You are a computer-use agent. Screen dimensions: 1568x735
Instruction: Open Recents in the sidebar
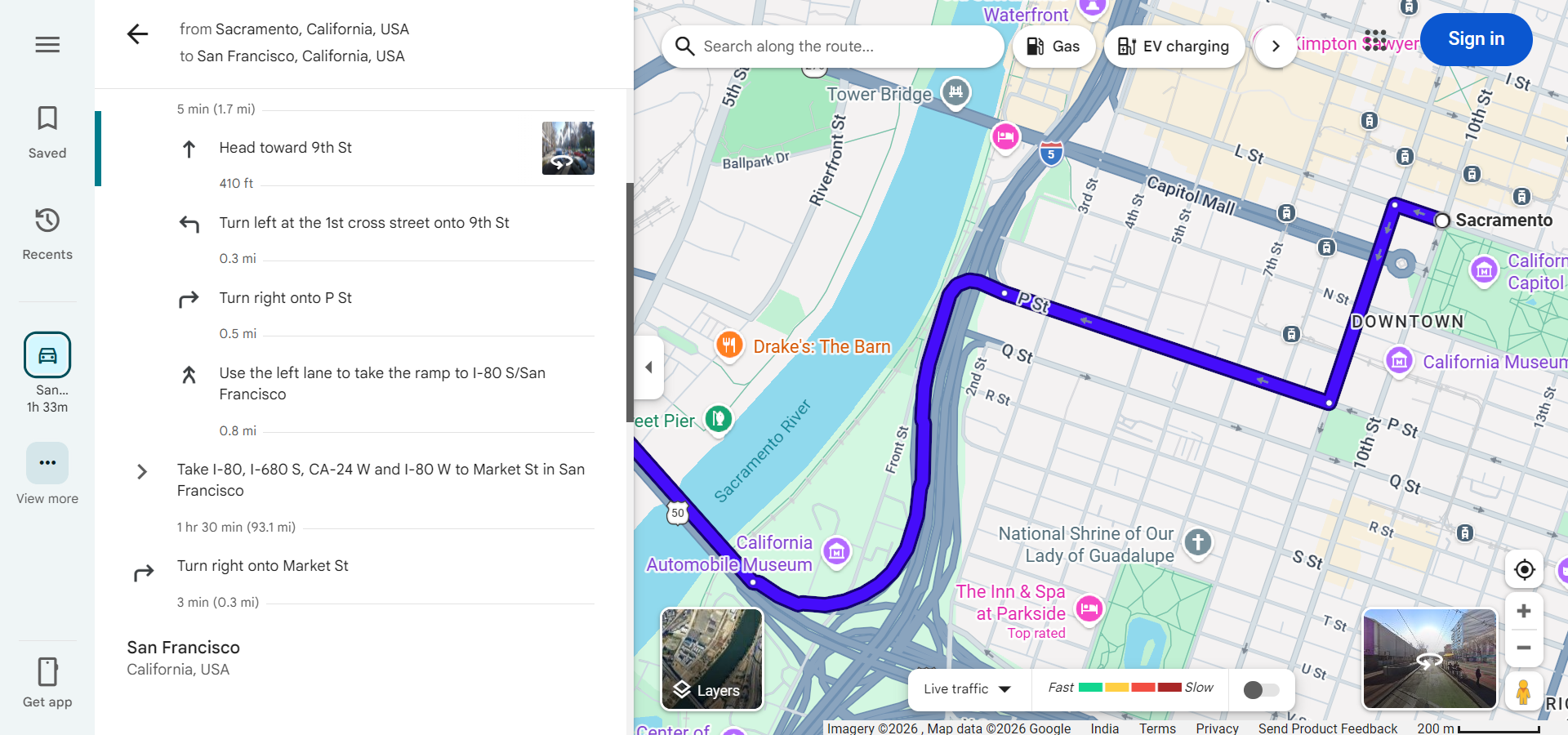click(x=47, y=233)
